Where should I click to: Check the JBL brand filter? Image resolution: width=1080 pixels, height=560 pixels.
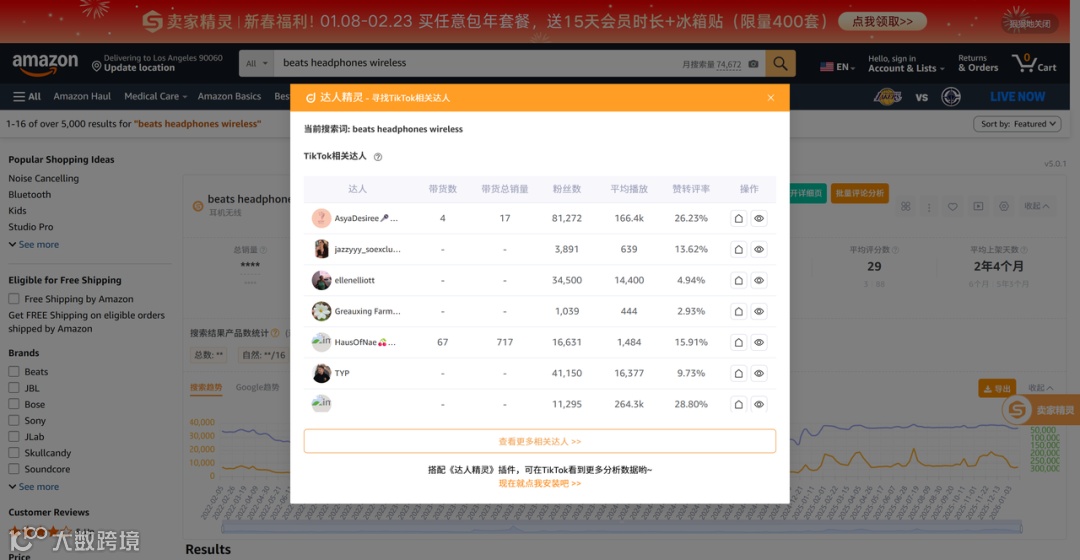coord(14,388)
